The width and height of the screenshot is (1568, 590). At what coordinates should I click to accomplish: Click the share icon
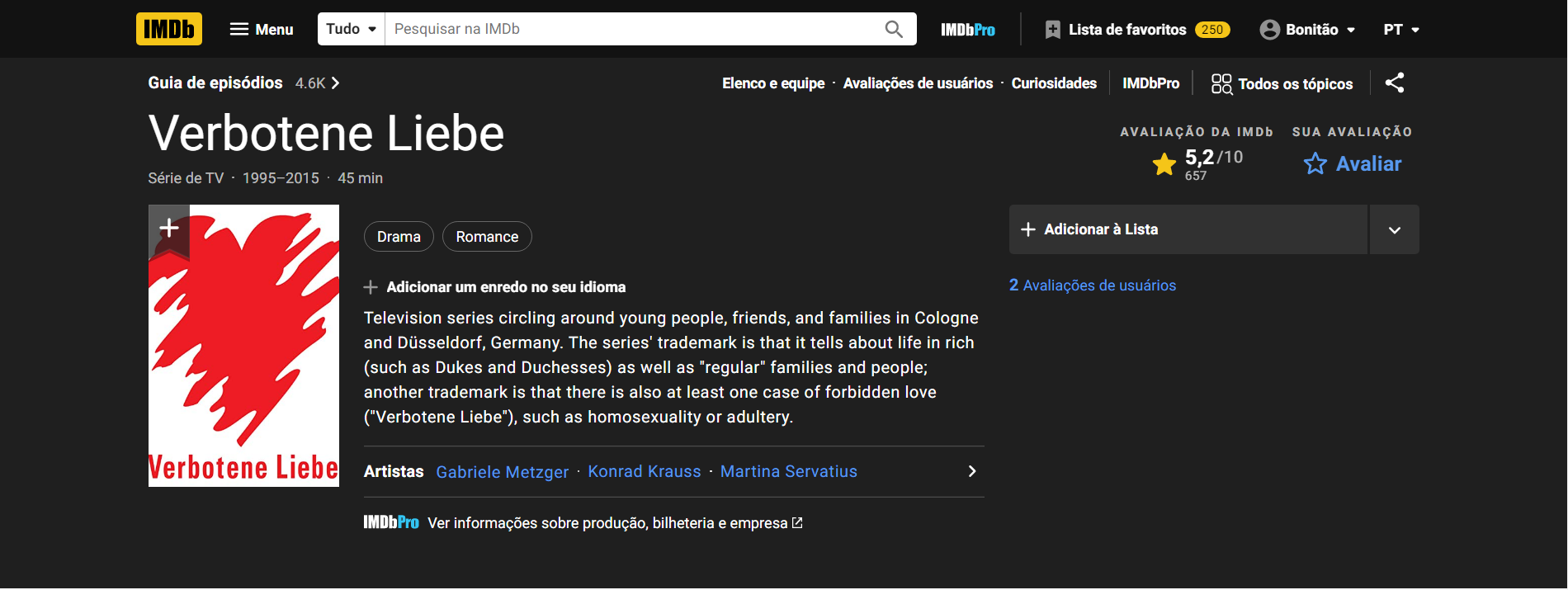coord(1394,83)
